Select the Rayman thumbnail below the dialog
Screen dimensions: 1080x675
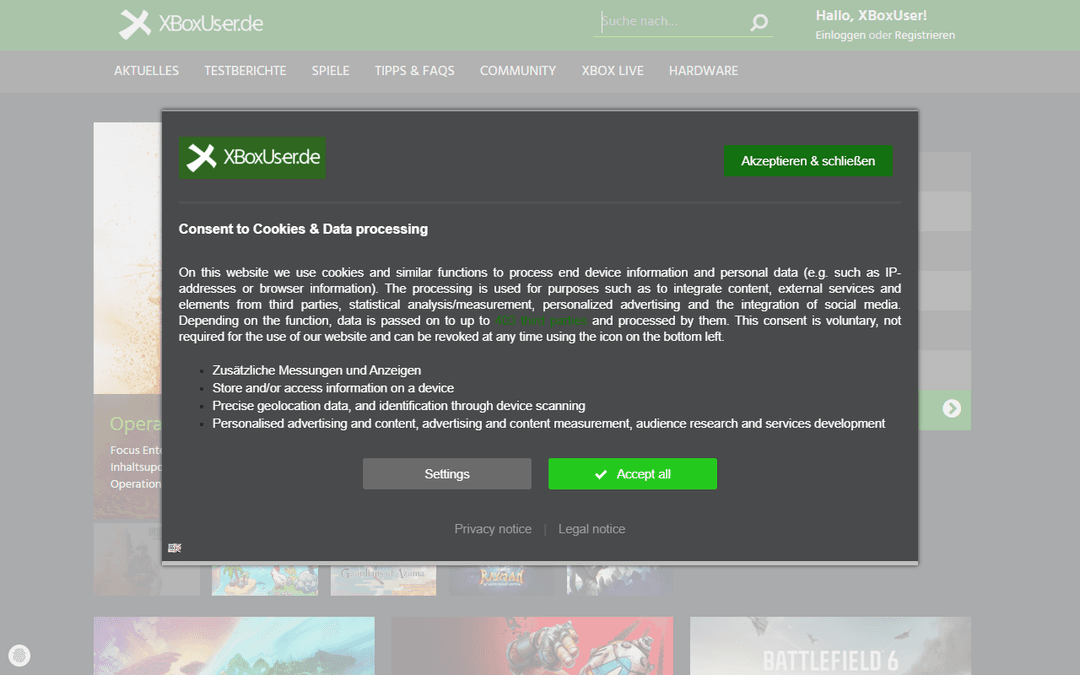501,579
